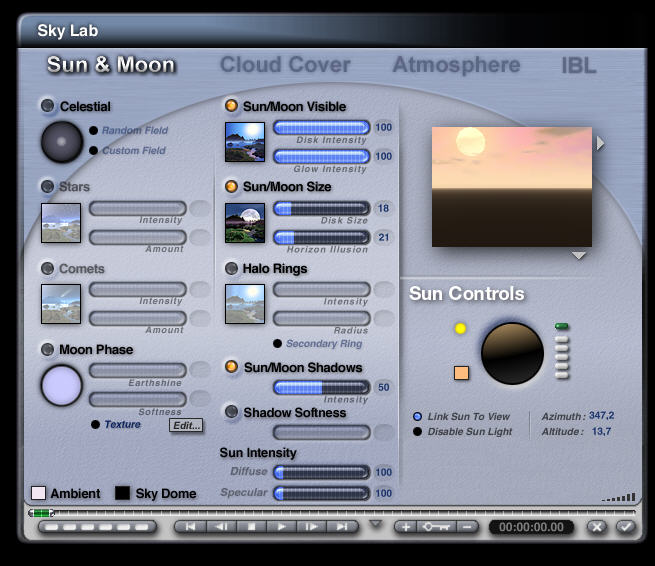Step forward one frame
Viewport: 655px width, 566px height.
point(312,527)
